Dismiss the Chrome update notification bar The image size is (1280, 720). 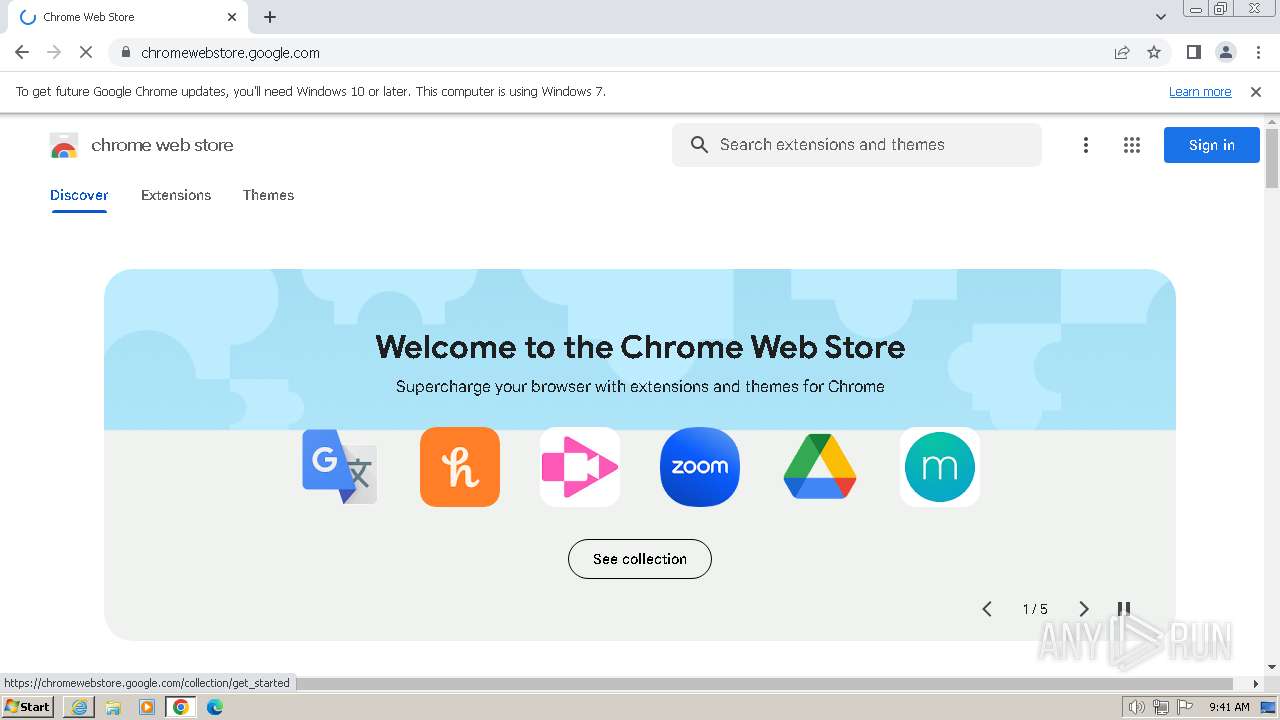tap(1256, 91)
